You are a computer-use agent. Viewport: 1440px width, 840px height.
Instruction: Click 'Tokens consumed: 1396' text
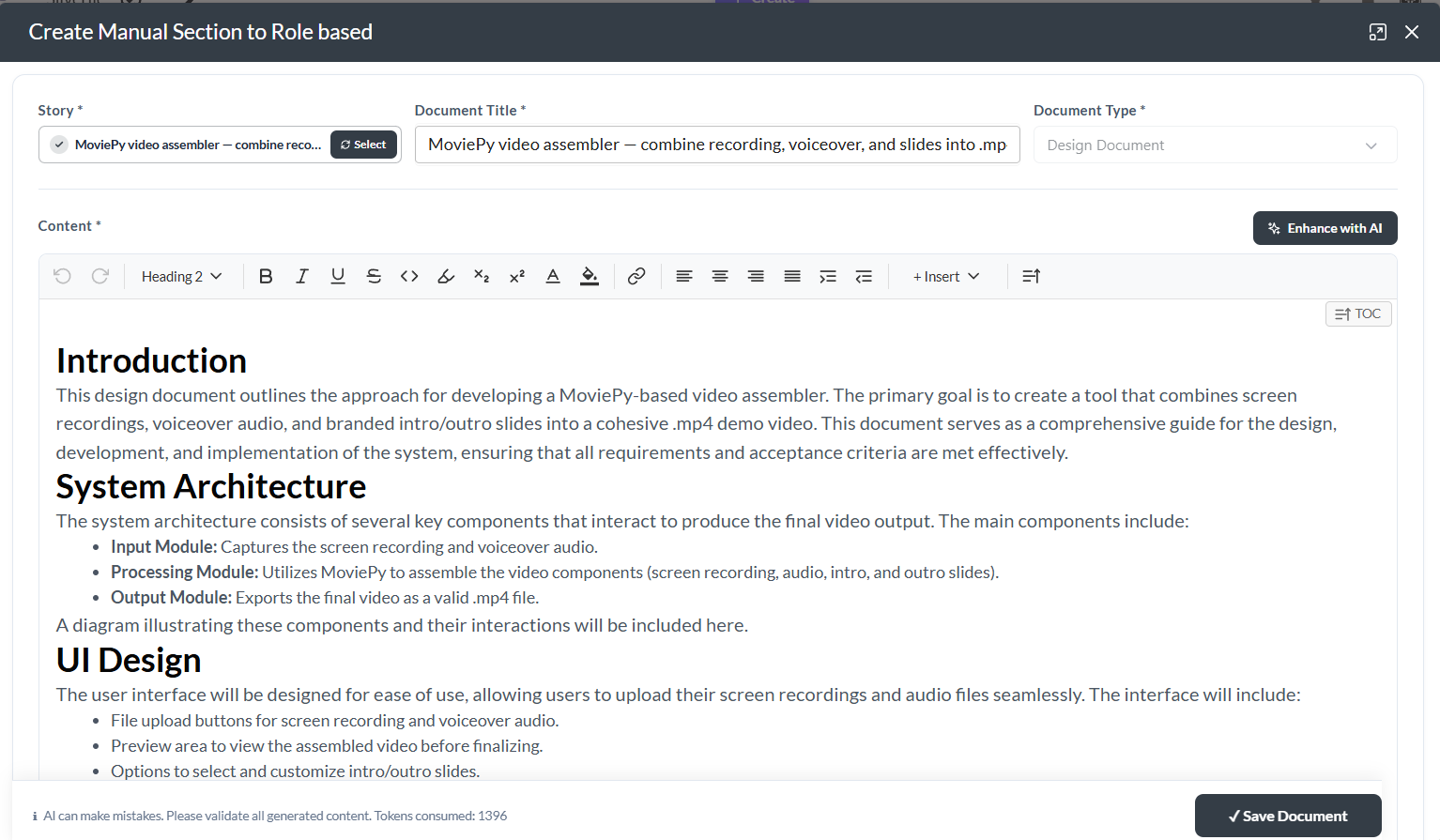[x=440, y=816]
